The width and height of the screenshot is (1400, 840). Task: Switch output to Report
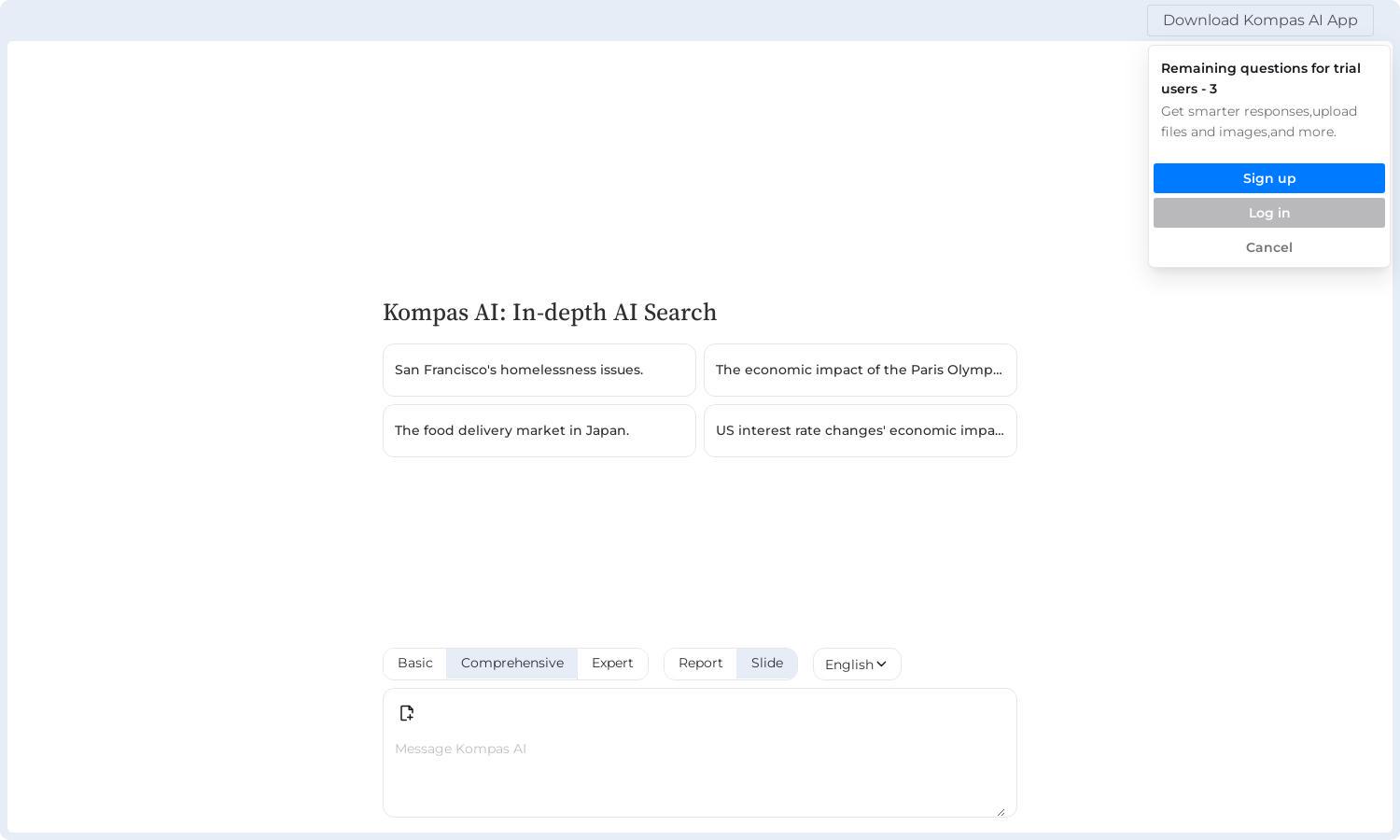701,664
